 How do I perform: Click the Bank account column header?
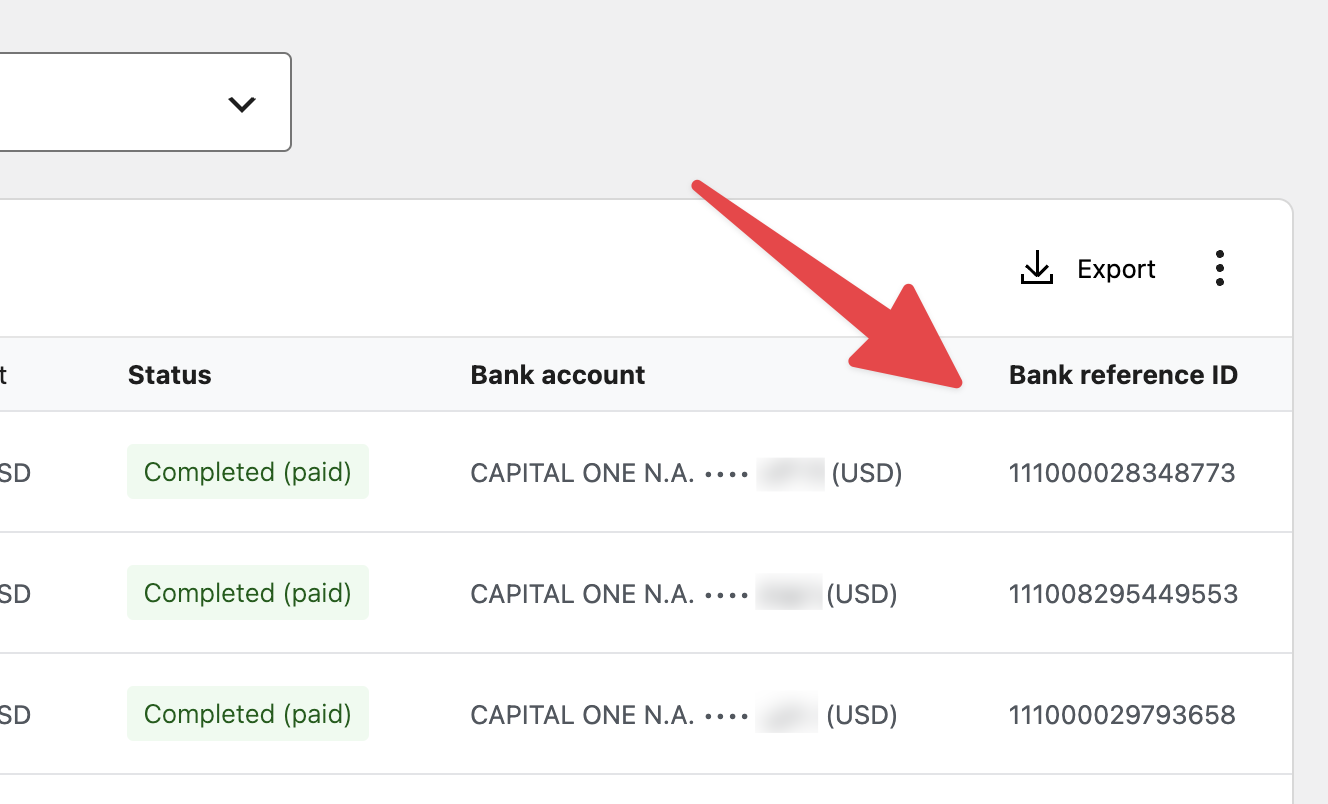click(x=557, y=374)
